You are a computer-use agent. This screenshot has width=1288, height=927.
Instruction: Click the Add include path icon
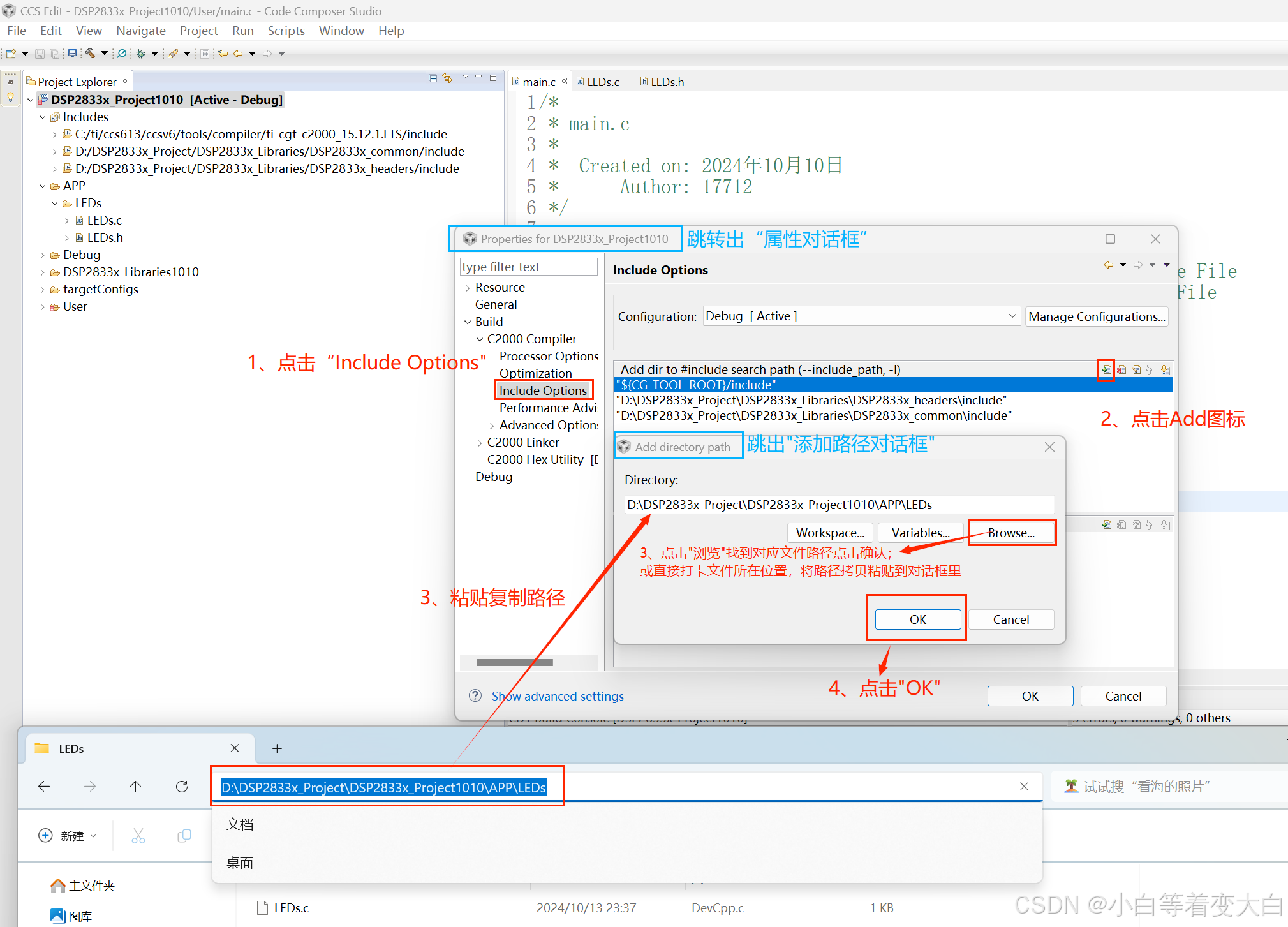click(1106, 369)
